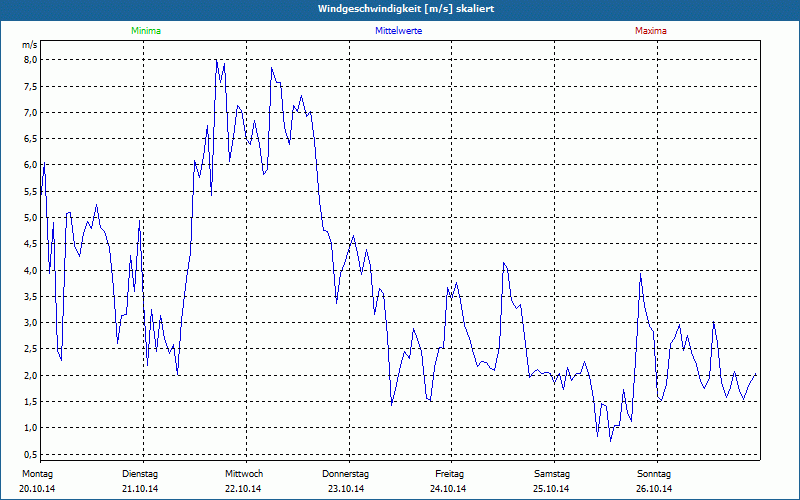Image resolution: width=800 pixels, height=500 pixels.
Task: Click the date 20.10.14
Action: click(37, 489)
